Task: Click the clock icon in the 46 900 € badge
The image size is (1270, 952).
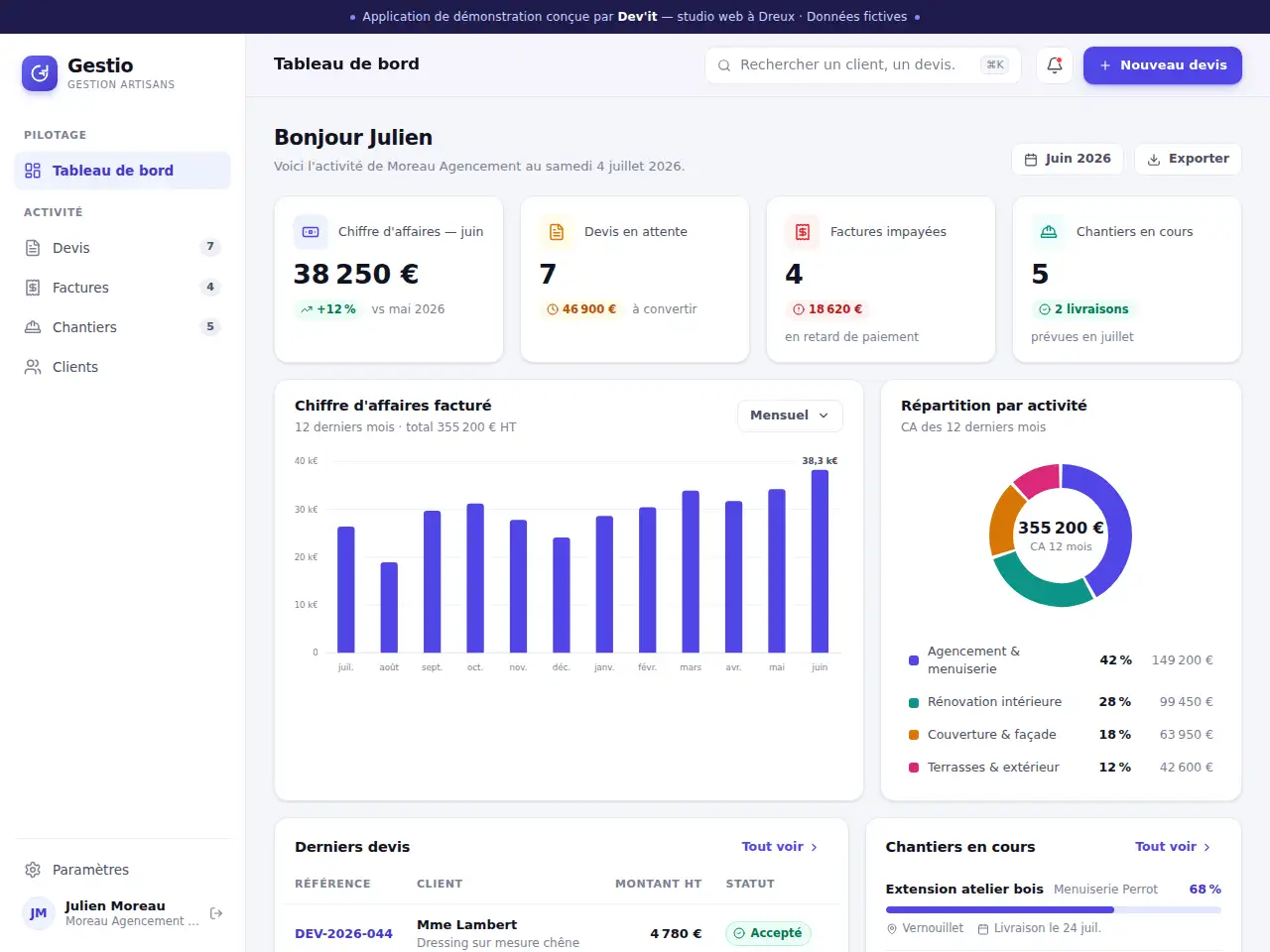Action: pos(553,309)
